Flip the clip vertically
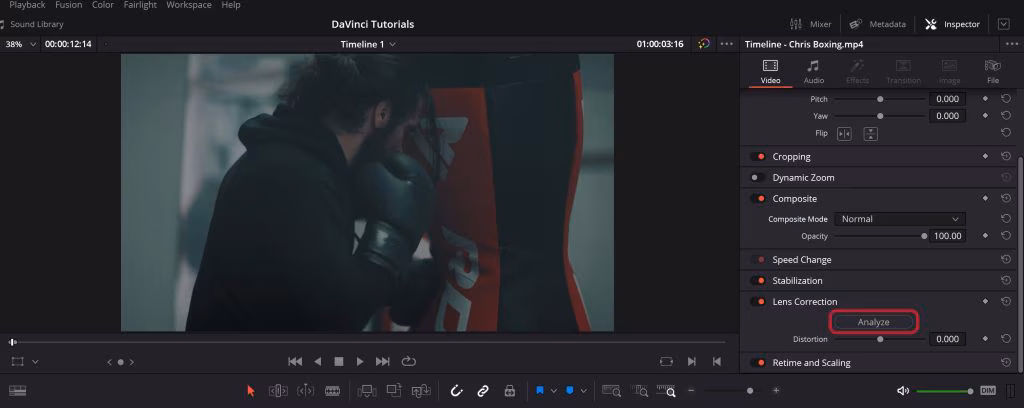Image resolution: width=1024 pixels, height=408 pixels. pos(871,133)
